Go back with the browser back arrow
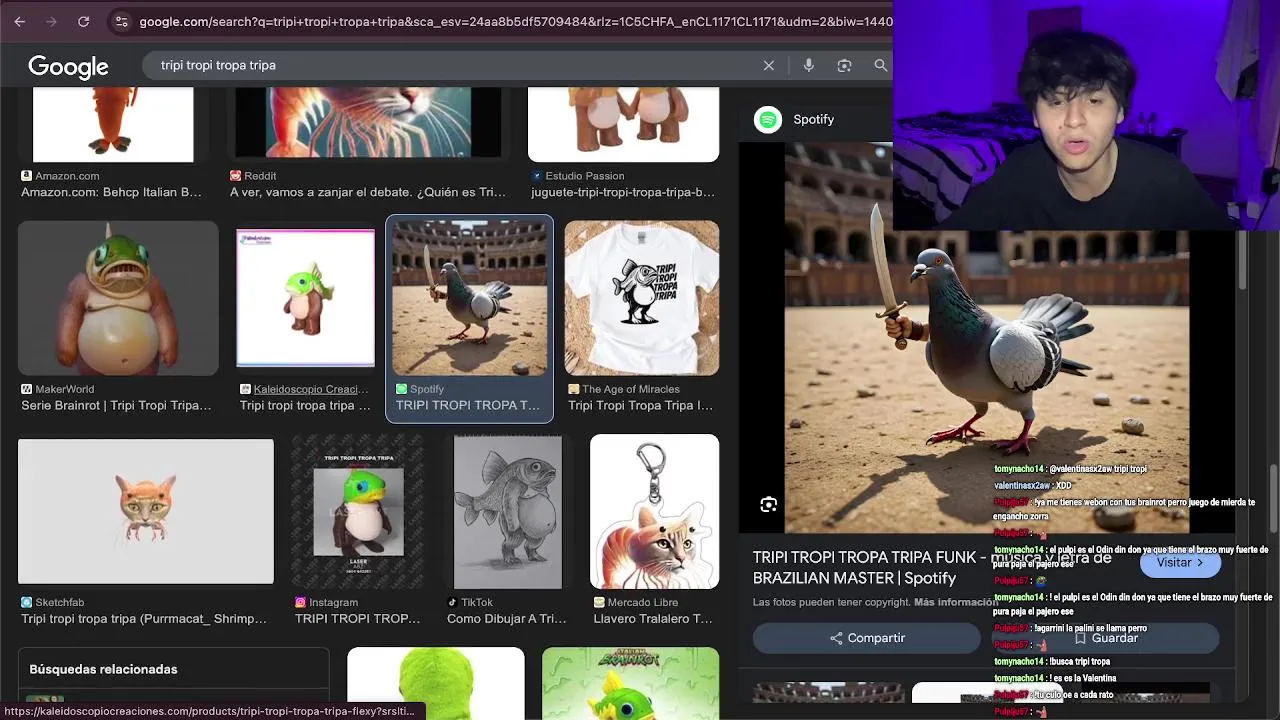Viewport: 1280px width, 720px height. click(20, 21)
